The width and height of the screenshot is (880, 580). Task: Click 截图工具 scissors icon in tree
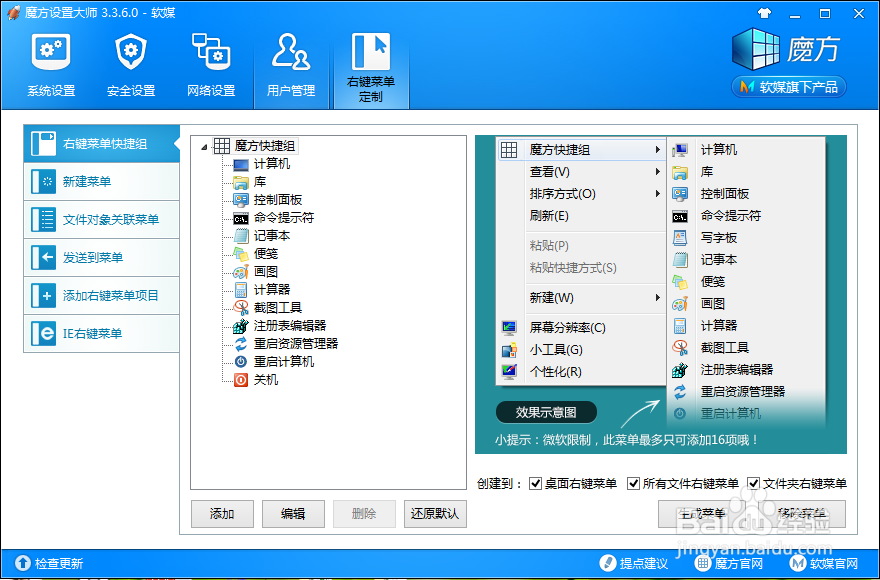pos(241,308)
